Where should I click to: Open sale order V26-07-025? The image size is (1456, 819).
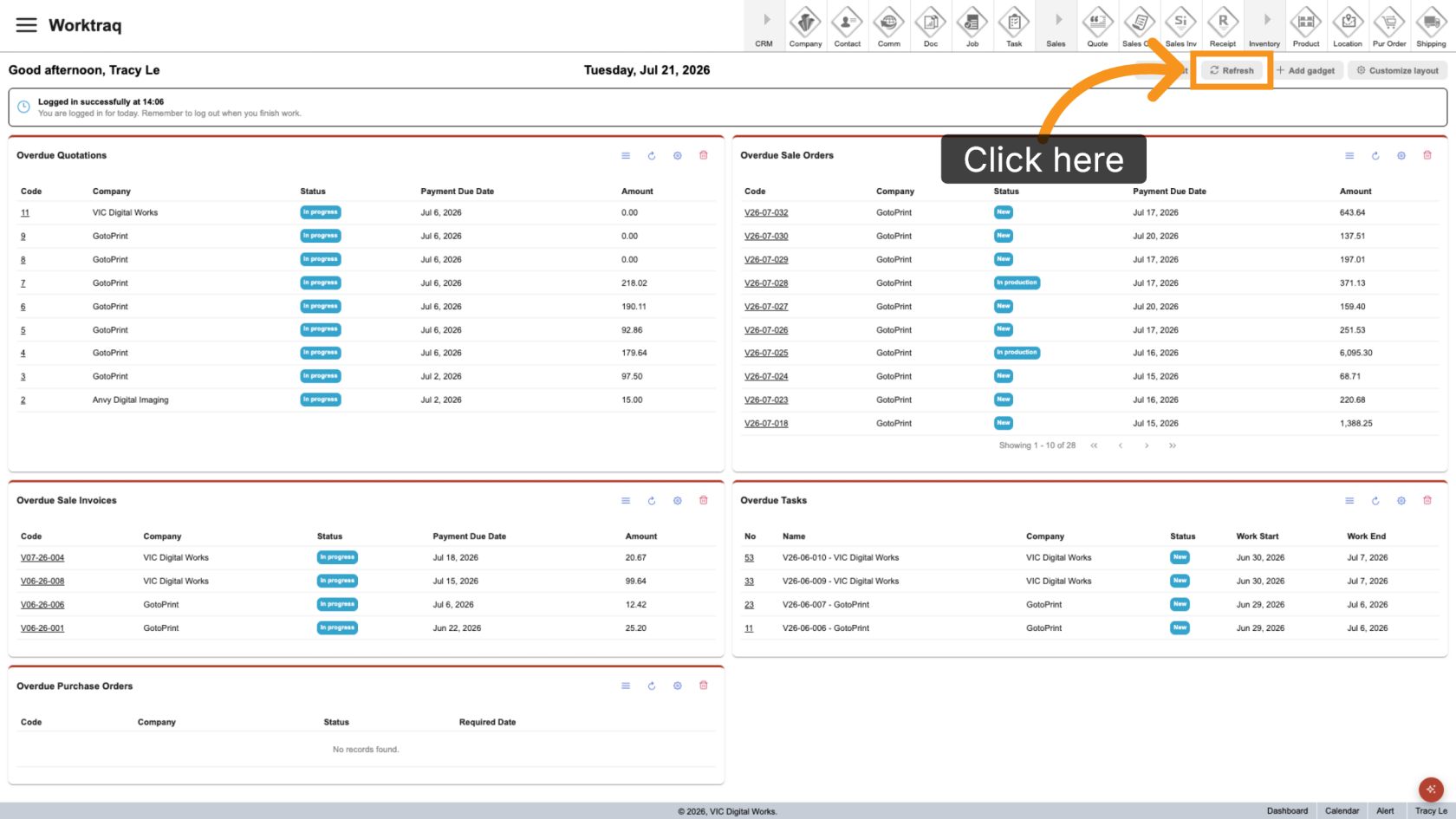coord(766,354)
